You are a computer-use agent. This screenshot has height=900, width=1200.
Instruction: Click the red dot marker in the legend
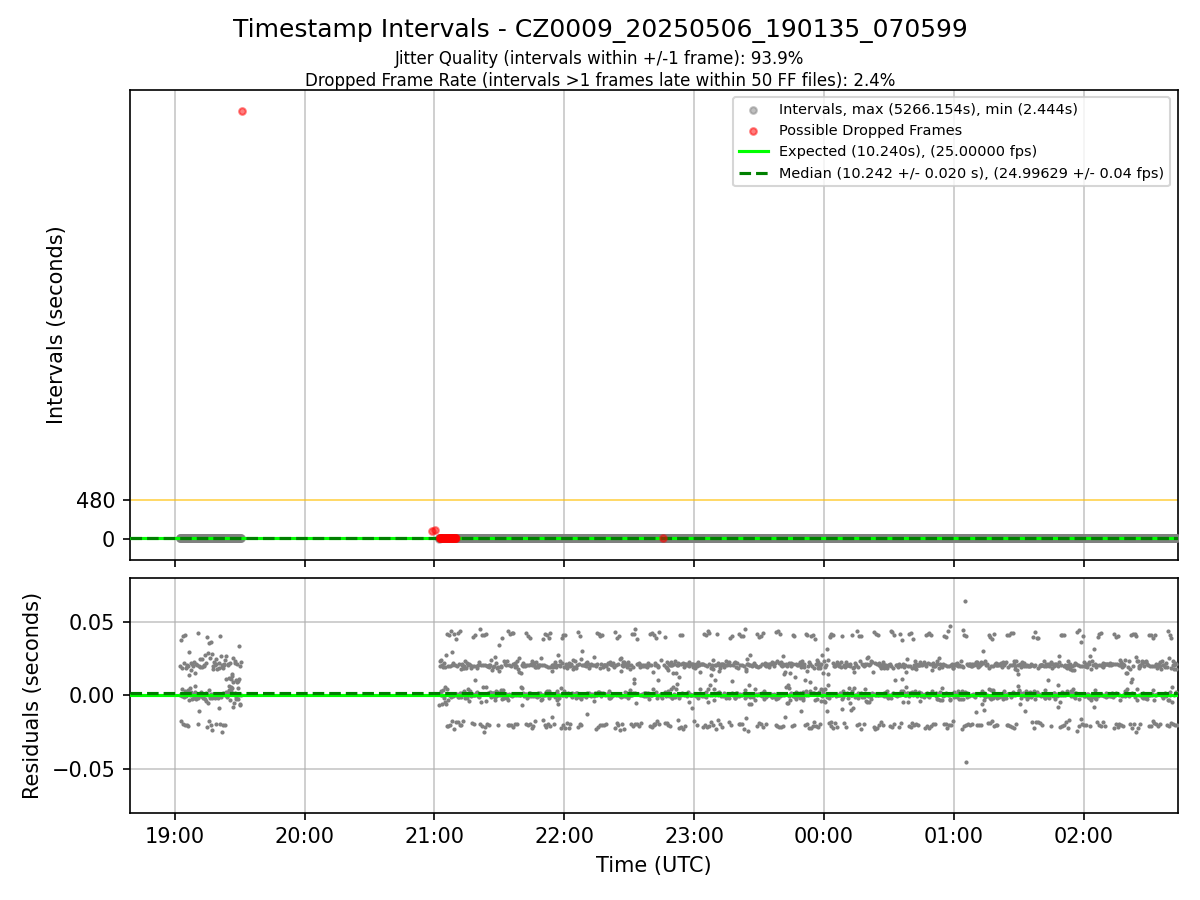point(754,131)
